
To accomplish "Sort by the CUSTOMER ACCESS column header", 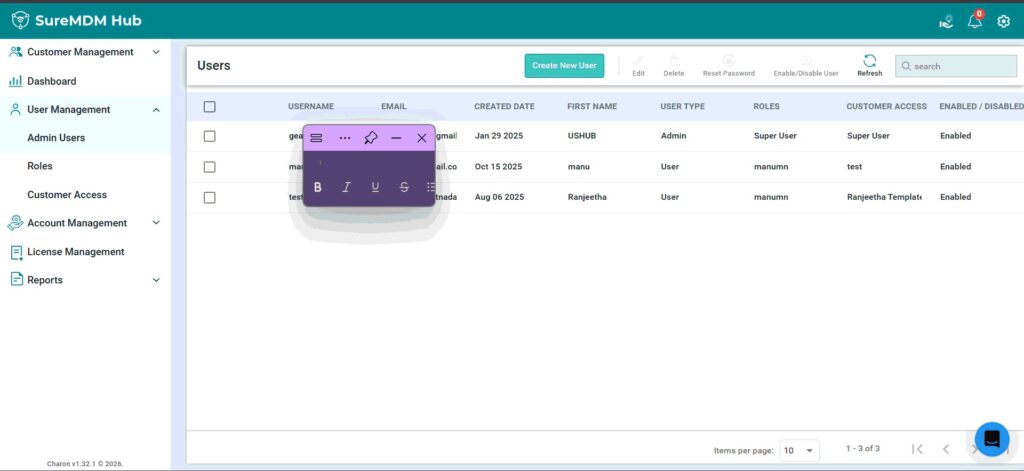I will coord(886,106).
